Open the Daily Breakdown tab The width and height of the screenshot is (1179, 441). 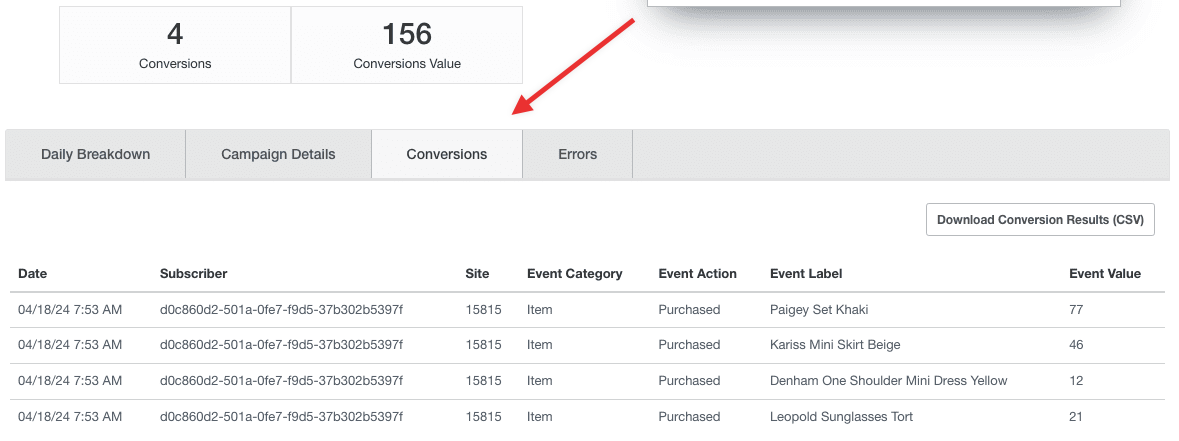coord(95,154)
